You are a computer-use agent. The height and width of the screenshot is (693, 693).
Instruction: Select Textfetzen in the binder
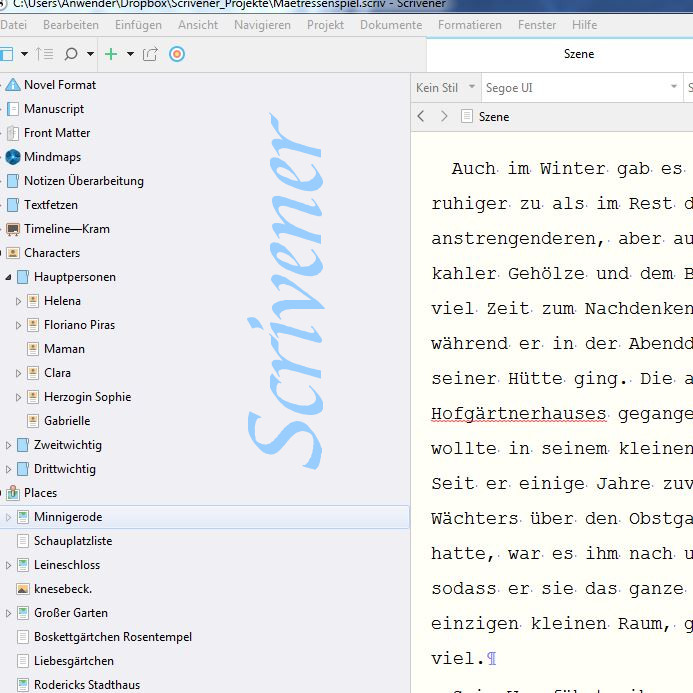point(51,205)
